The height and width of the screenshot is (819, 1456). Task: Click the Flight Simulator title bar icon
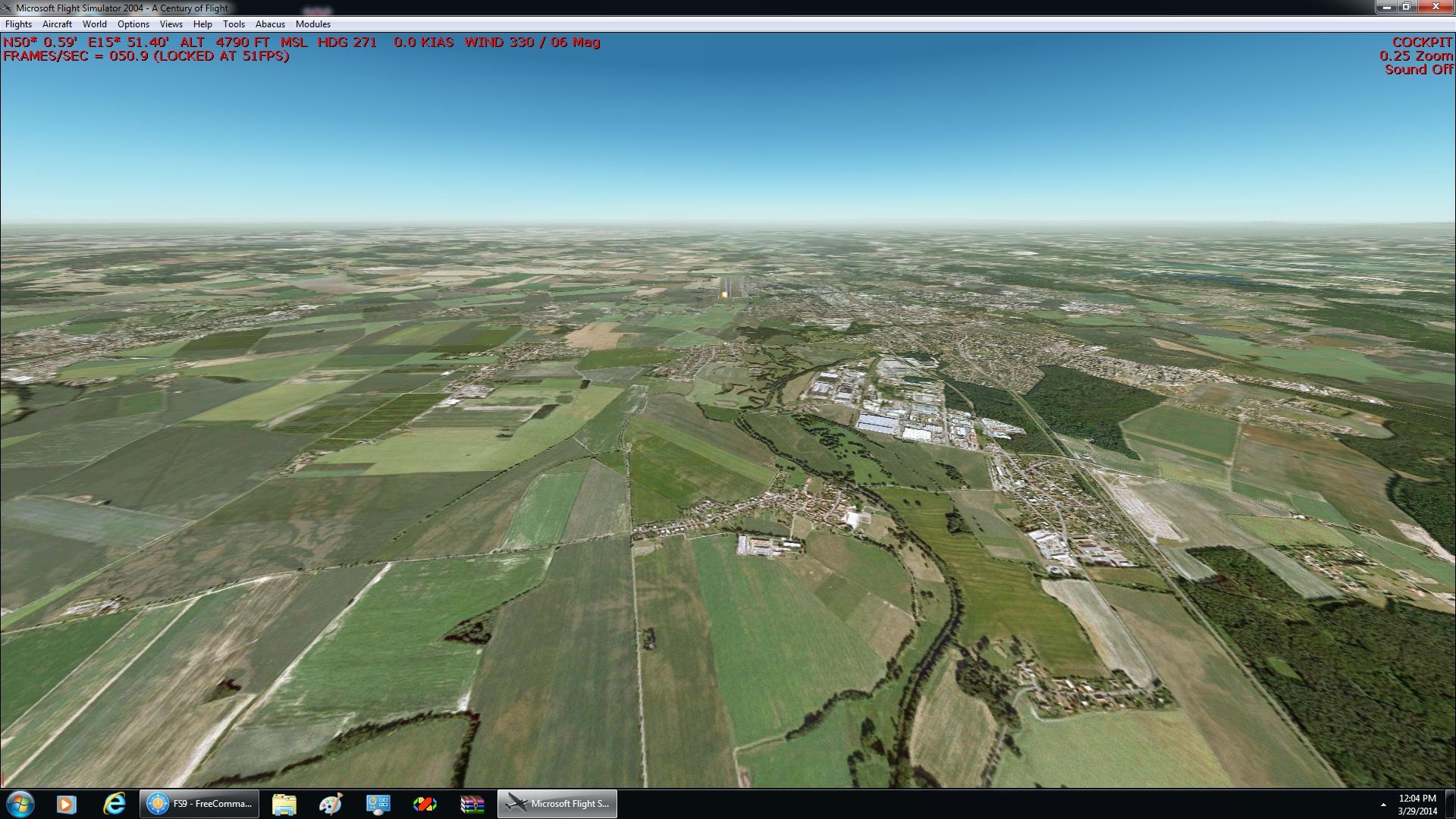coord(8,8)
